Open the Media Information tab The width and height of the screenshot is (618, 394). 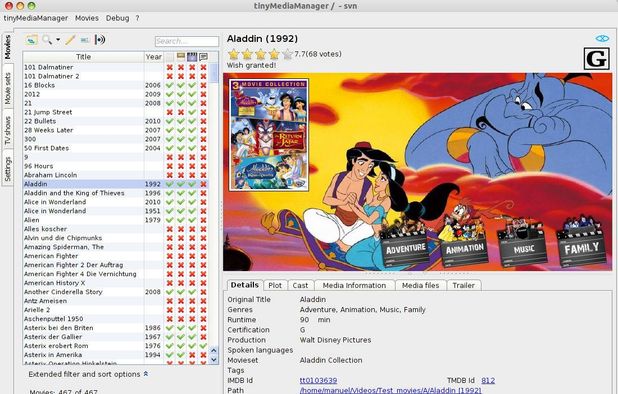pyautogui.click(x=354, y=285)
